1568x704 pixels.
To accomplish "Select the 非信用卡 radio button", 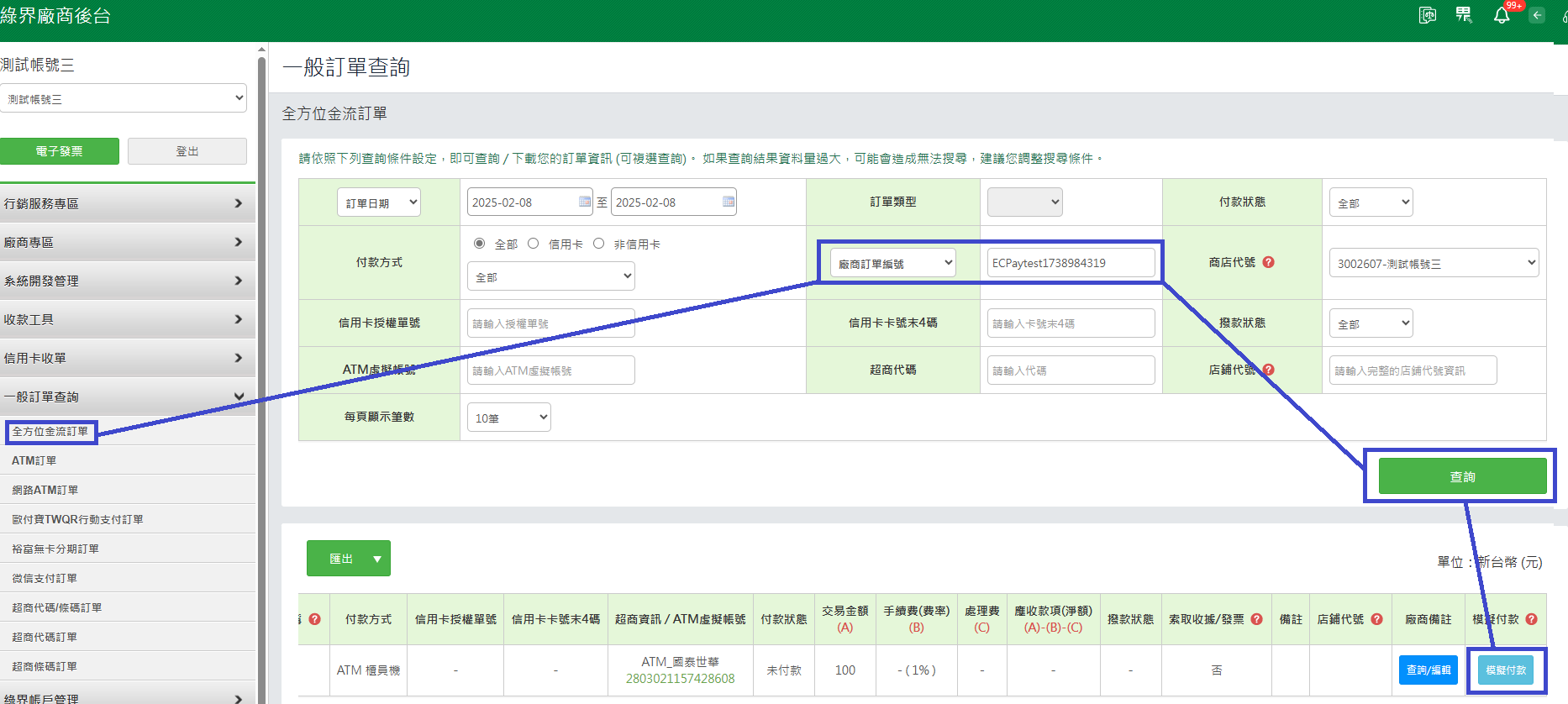I will click(x=599, y=244).
